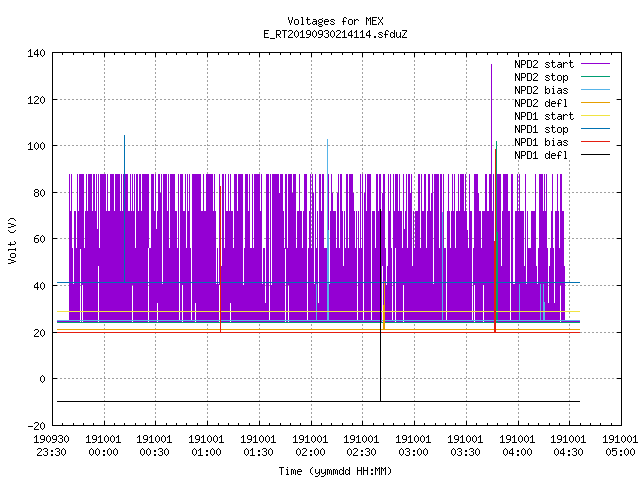Click the flat black line at -10 V
Image resolution: width=640 pixels, height=480 pixels.
click(318, 402)
